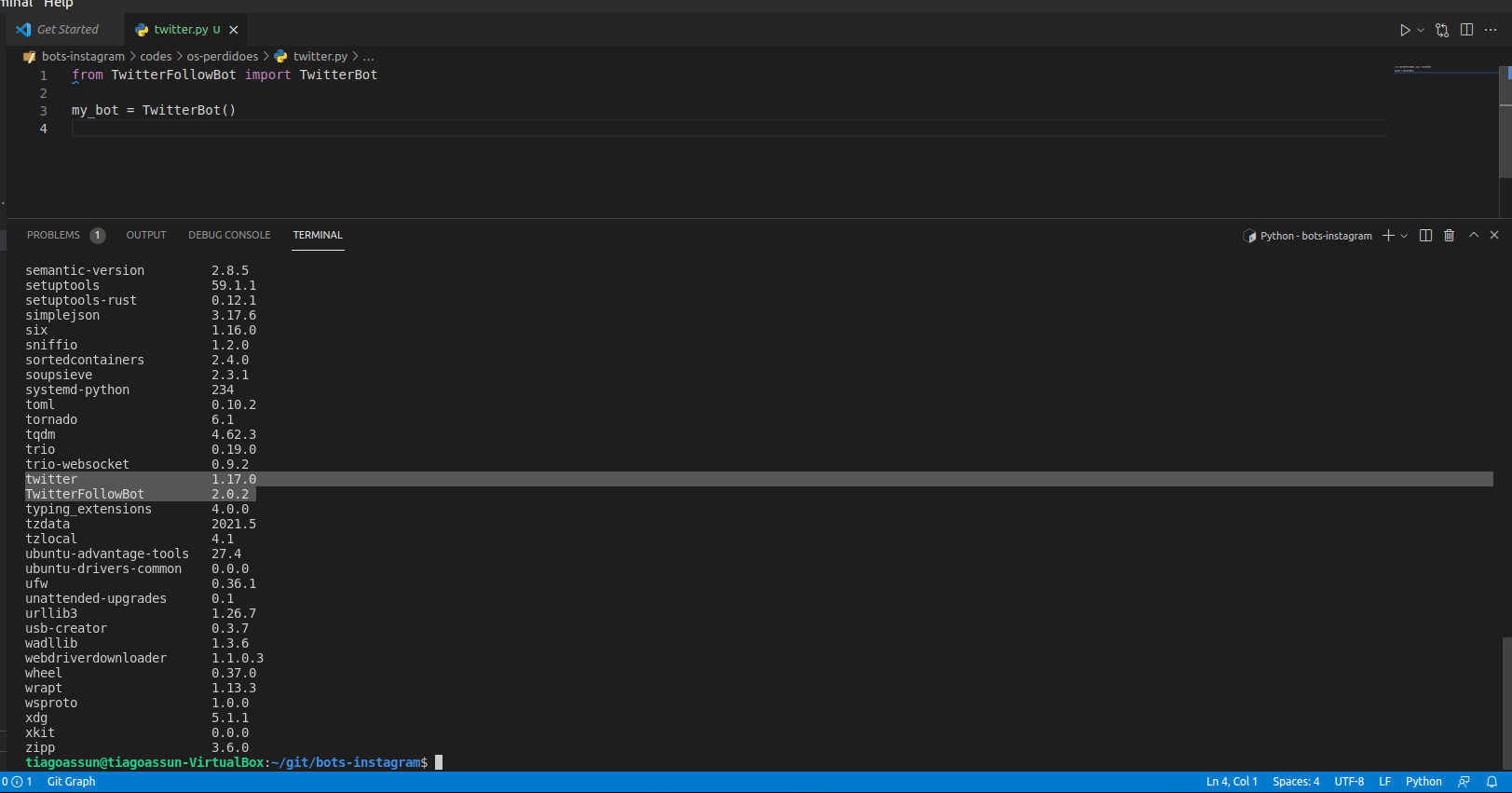This screenshot has height=793, width=1512.
Task: Open Git Graph from status bar
Action: pyautogui.click(x=71, y=782)
